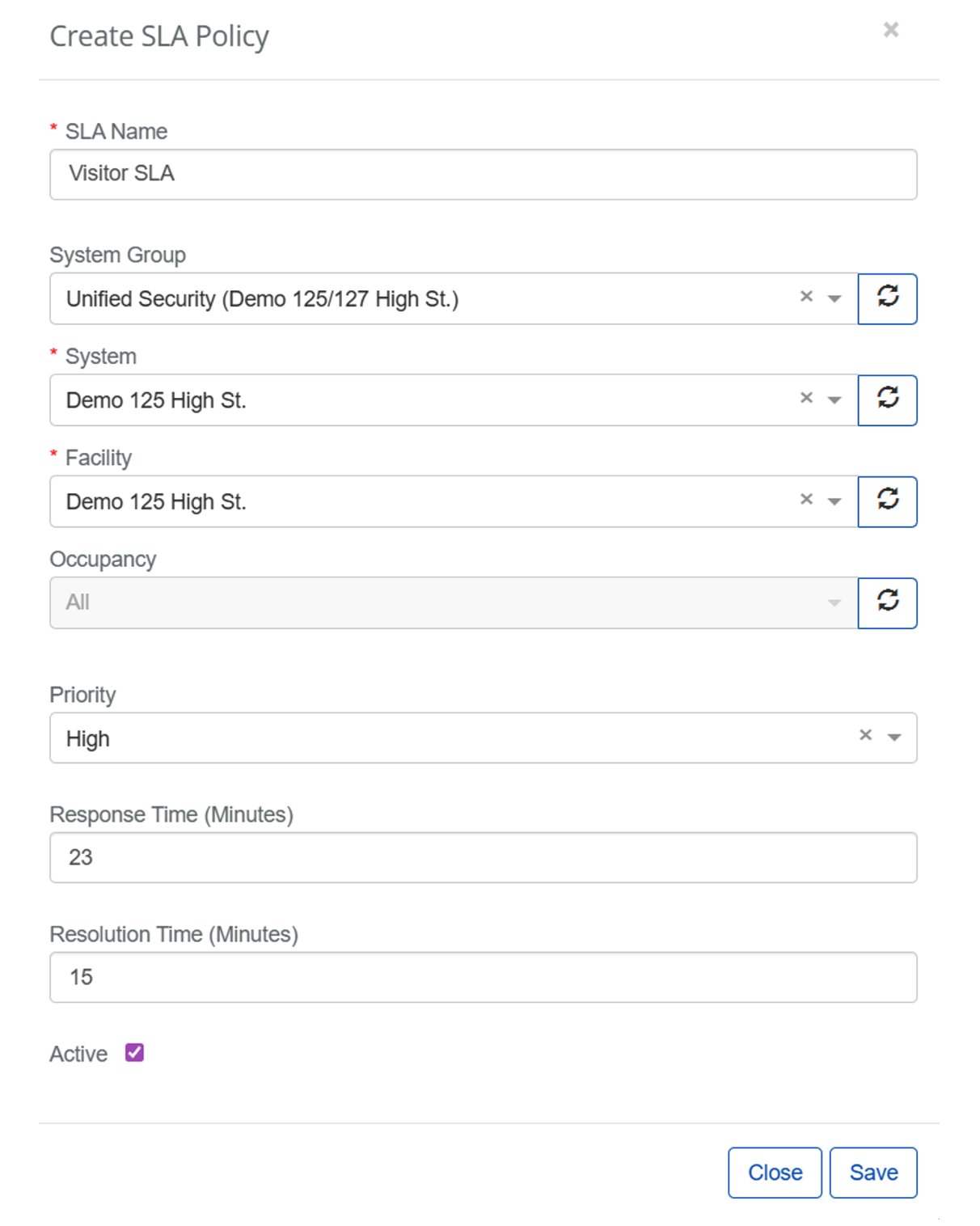Clear the selected Facility value
Viewport: 980px width, 1226px height.
806,500
